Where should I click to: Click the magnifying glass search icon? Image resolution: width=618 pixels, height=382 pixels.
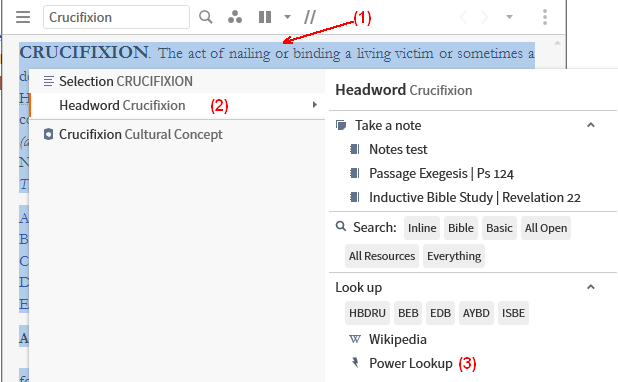click(206, 17)
